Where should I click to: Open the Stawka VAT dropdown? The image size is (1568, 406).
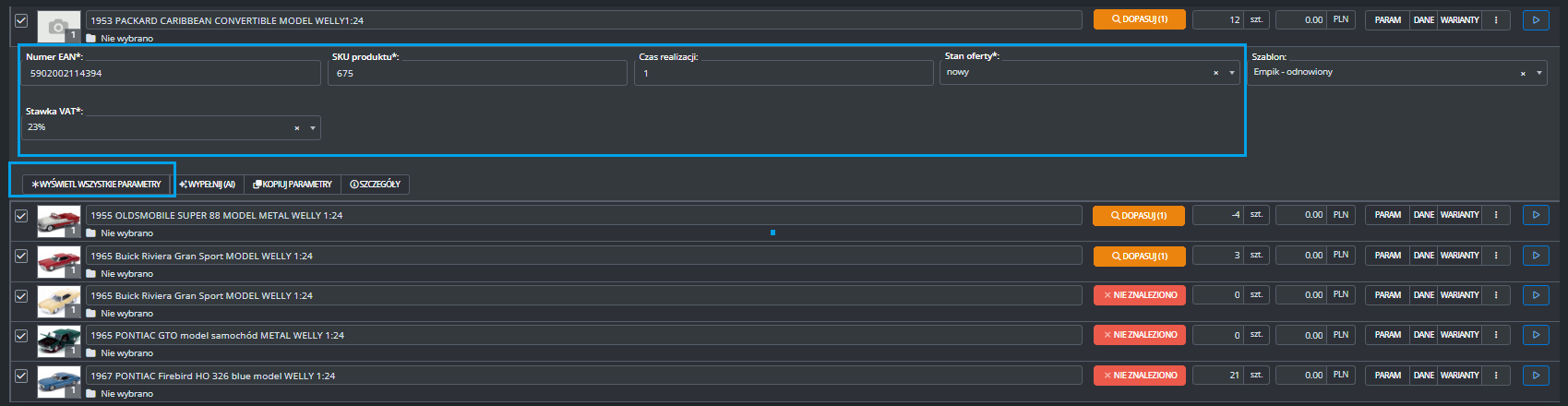coord(313,128)
